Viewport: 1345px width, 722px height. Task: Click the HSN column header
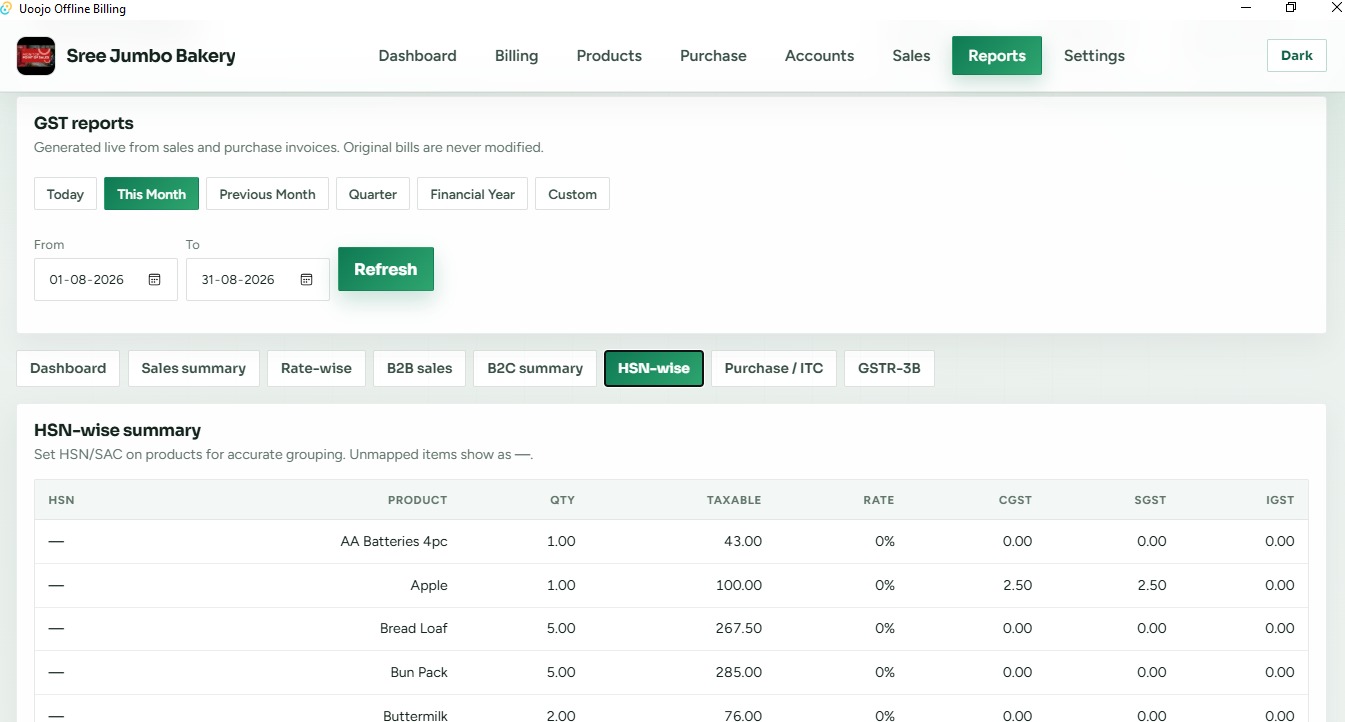(x=61, y=500)
